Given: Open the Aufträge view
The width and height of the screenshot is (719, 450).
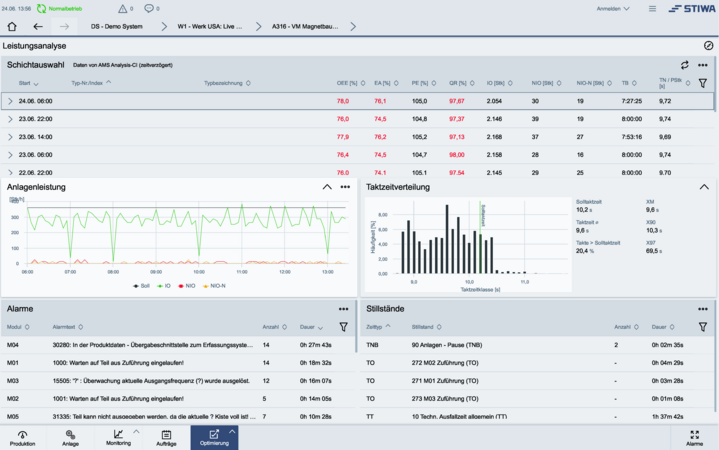Looking at the screenshot, I should pyautogui.click(x=166, y=438).
